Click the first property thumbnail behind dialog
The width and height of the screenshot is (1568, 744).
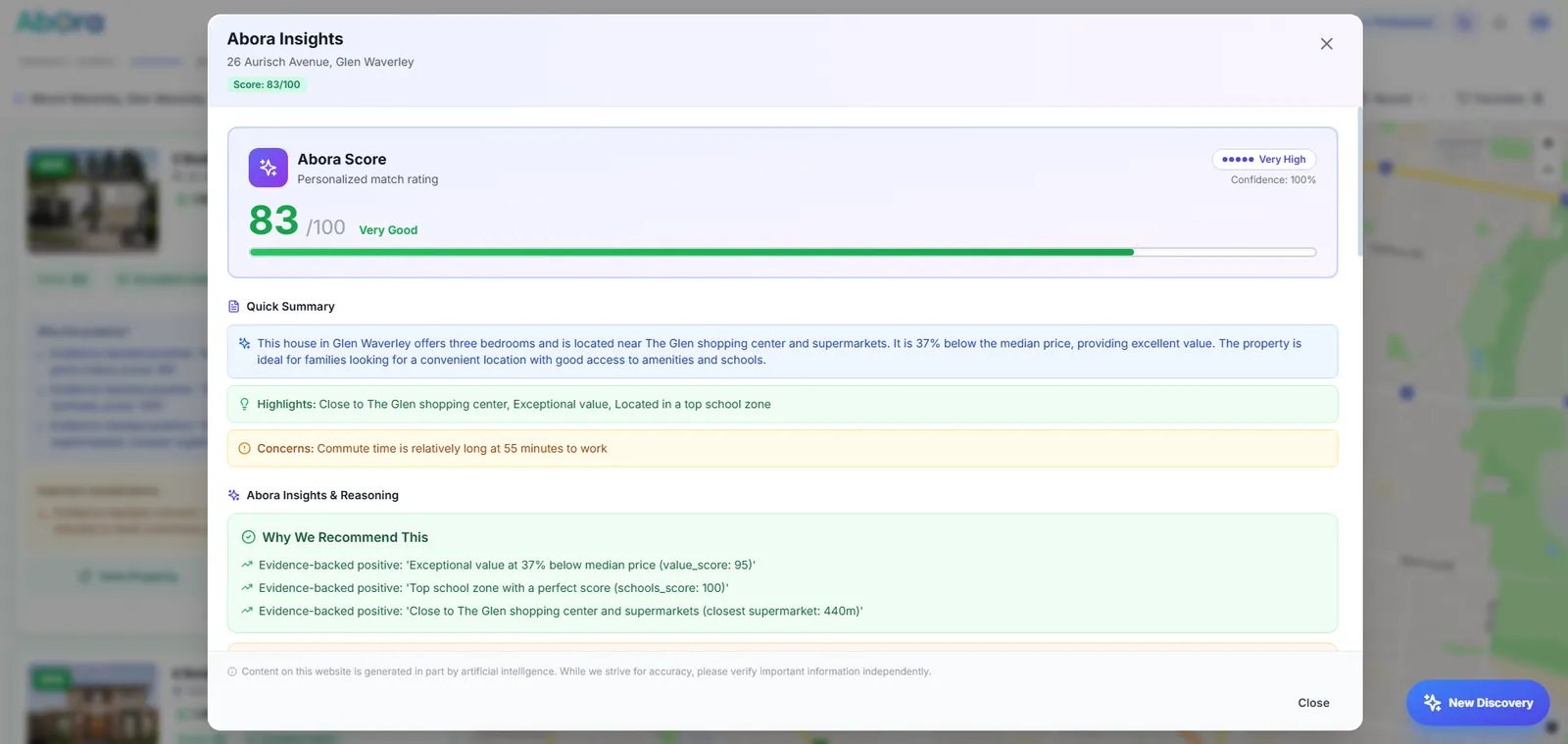92,201
